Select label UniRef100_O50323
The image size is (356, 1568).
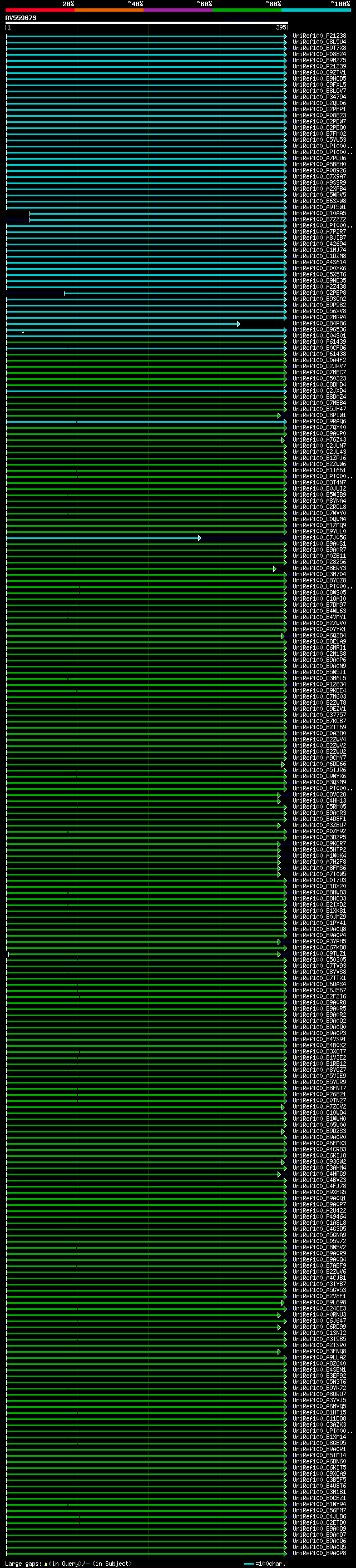pyautogui.click(x=319, y=379)
